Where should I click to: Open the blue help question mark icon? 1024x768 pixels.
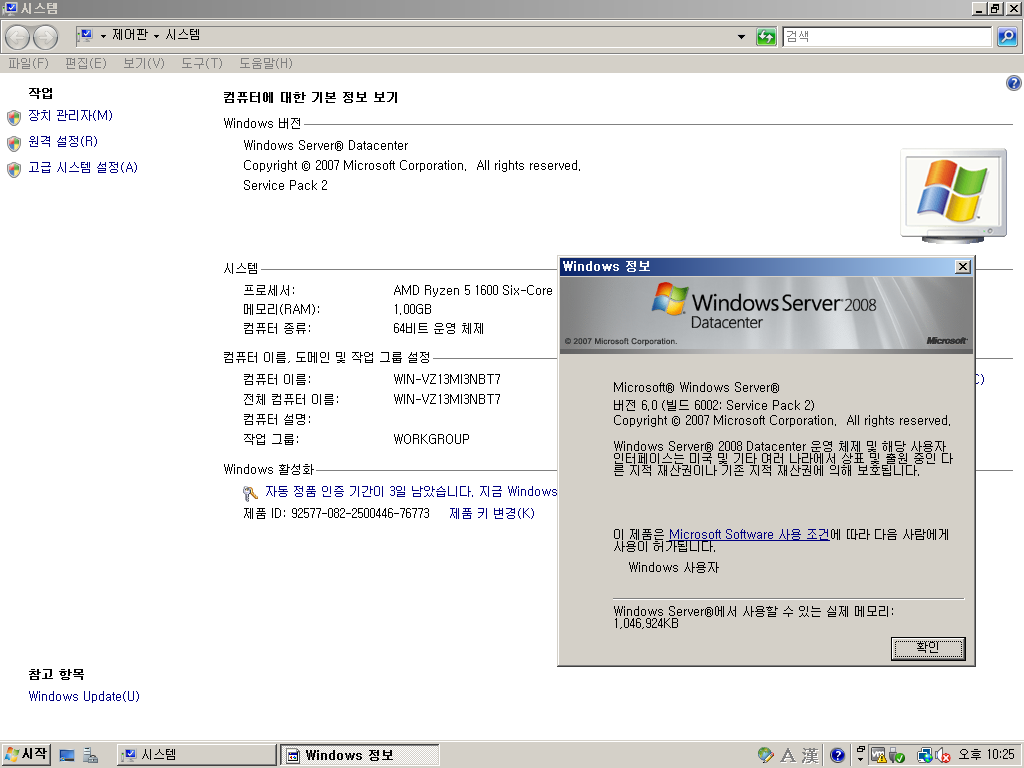pyautogui.click(x=1013, y=83)
